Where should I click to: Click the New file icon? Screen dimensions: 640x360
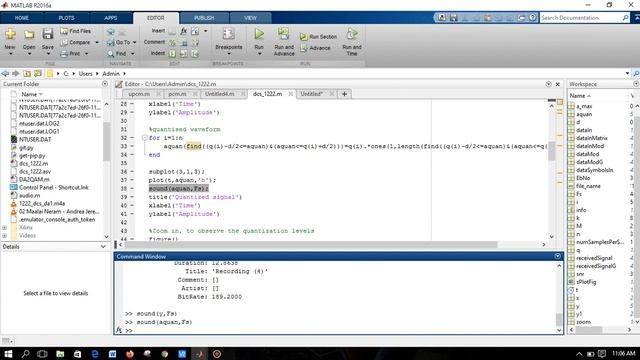pyautogui.click(x=10, y=34)
